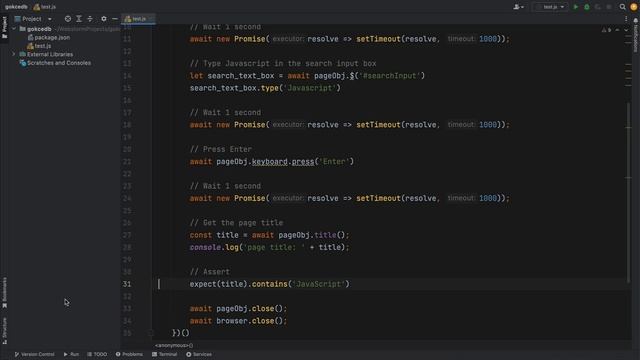Click the Select Opened File target icon

(68, 19)
